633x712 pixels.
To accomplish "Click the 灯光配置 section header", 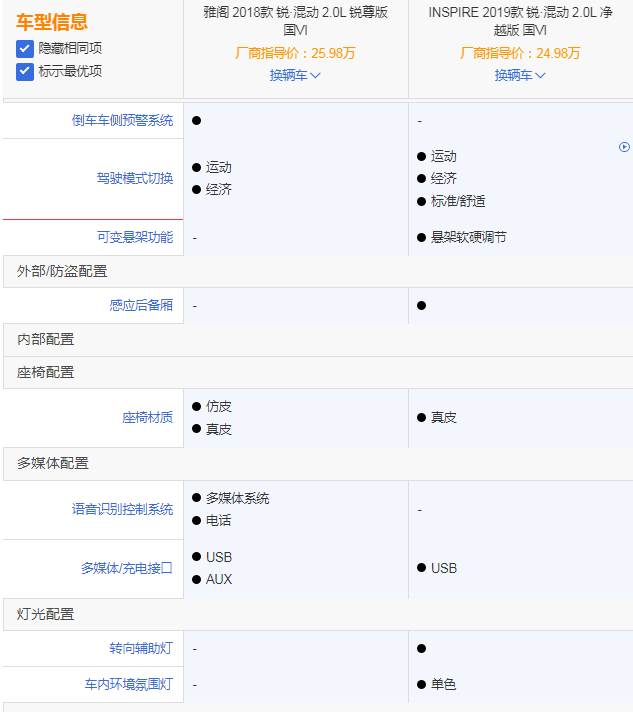I will [x=45, y=614].
